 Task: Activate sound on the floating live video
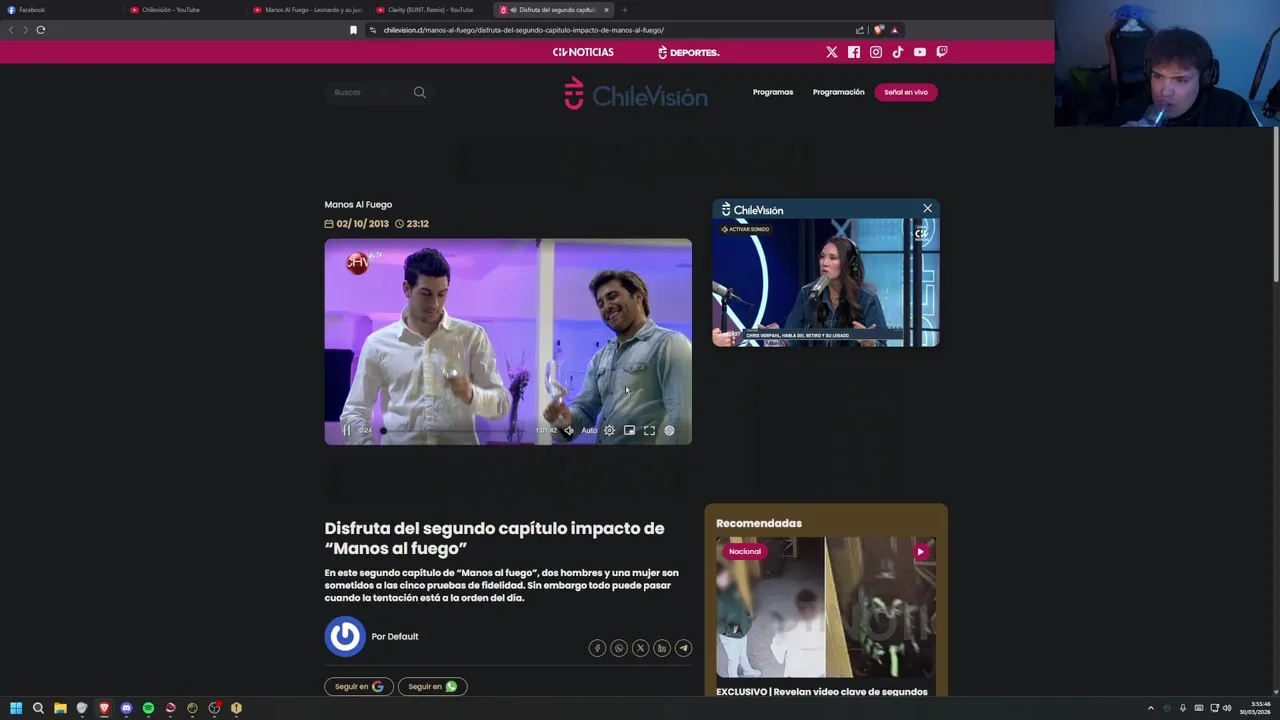[x=745, y=229]
